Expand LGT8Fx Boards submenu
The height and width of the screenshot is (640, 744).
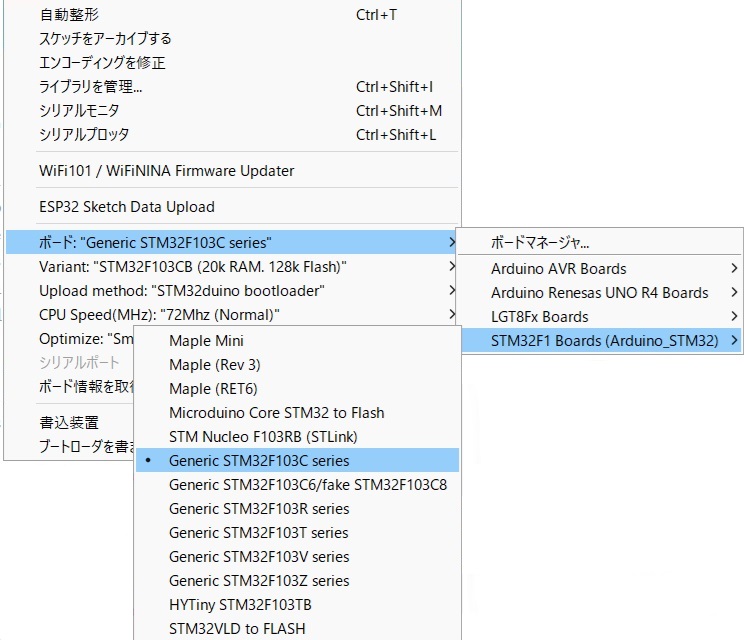[x=600, y=316]
